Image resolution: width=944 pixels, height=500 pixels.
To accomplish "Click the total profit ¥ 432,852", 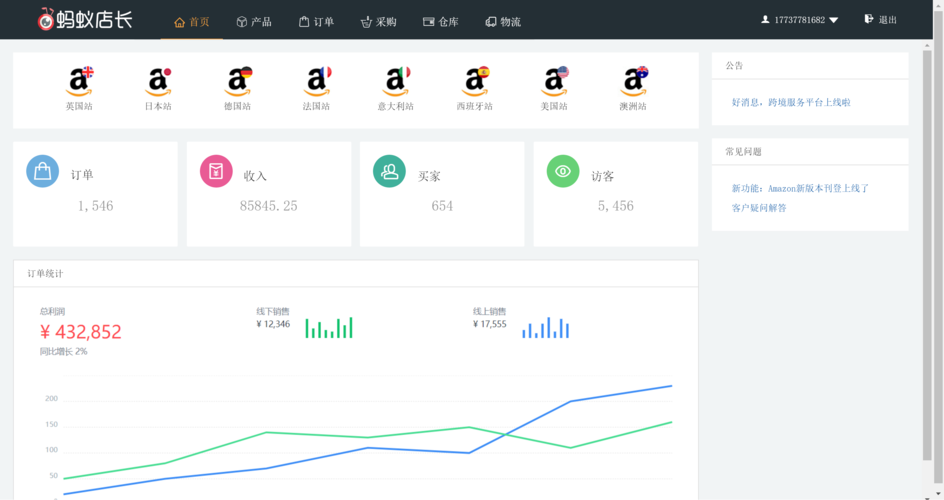I will coord(81,332).
